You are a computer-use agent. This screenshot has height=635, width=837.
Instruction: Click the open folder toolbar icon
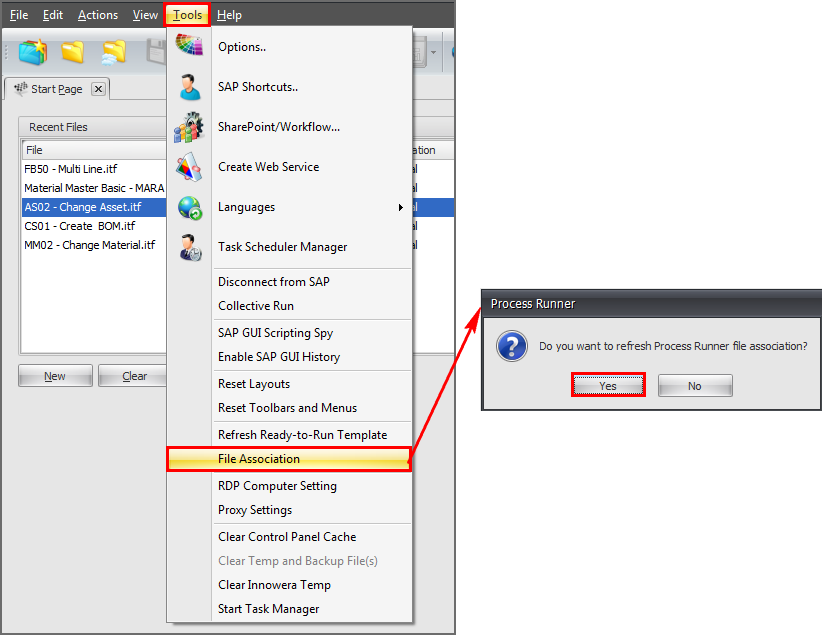73,52
